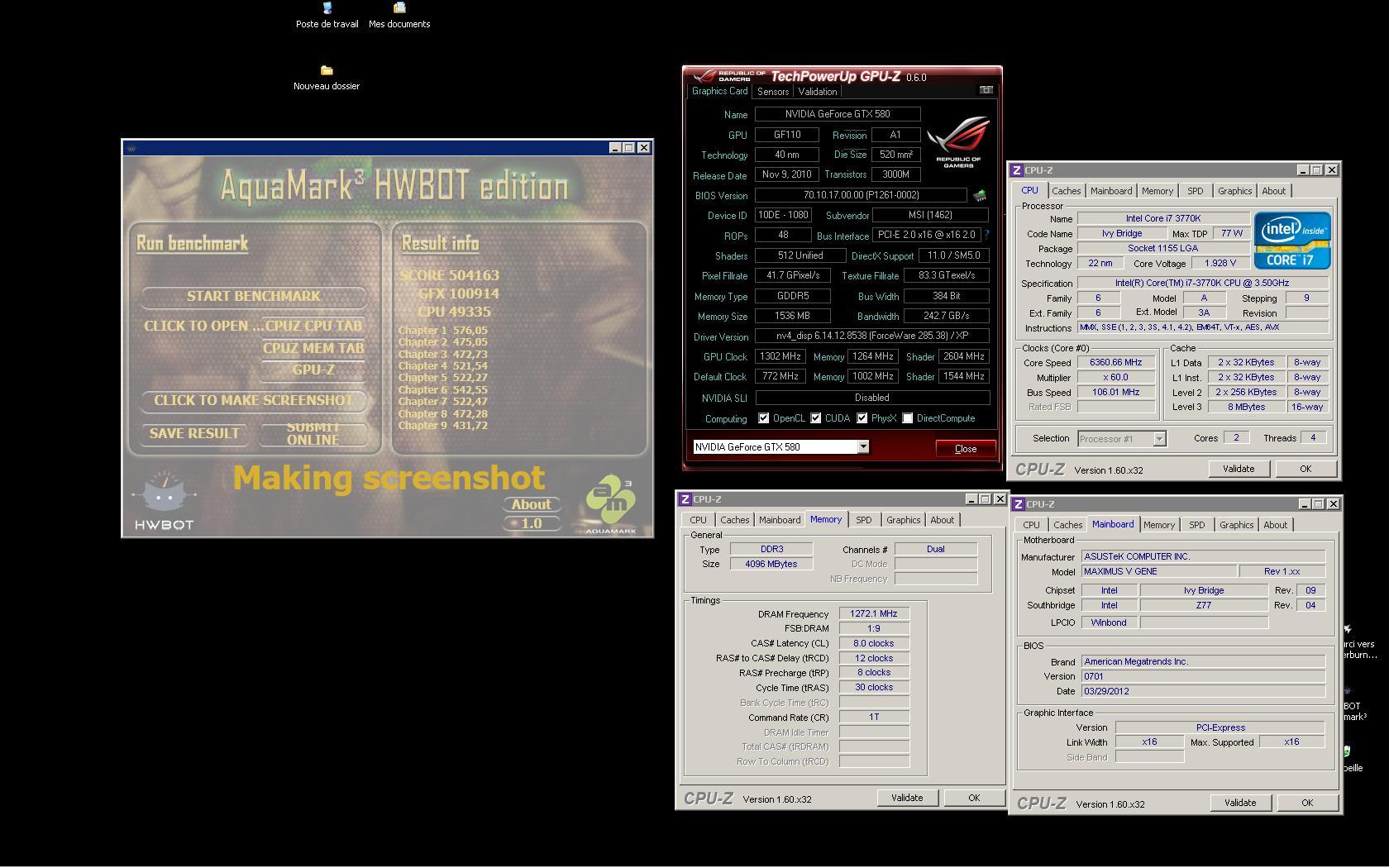Image resolution: width=1389 pixels, height=868 pixels.
Task: Click the Chapter 1 576,05 result line
Action: coord(443,330)
